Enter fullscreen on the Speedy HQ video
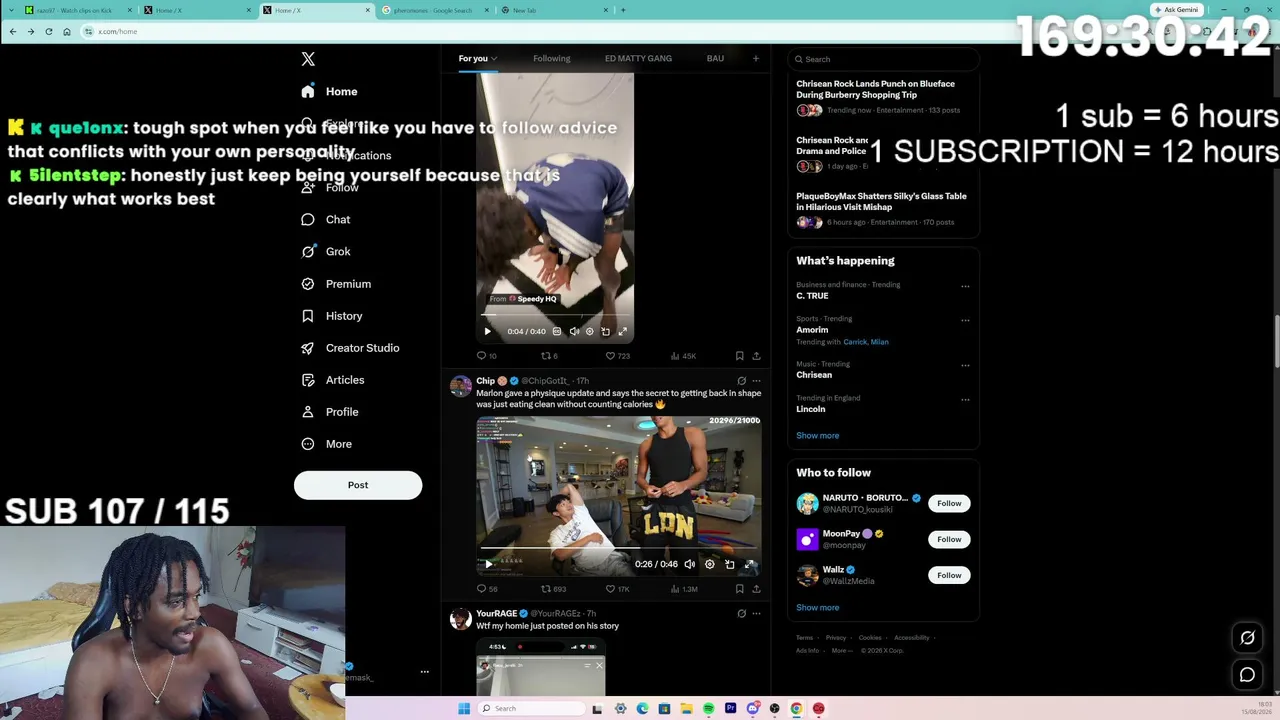Viewport: 1280px width, 720px height. 622,331
